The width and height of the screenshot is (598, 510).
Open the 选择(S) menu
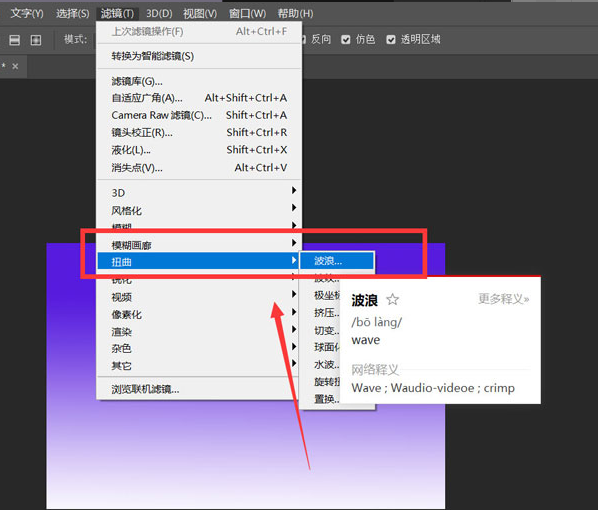pyautogui.click(x=72, y=14)
